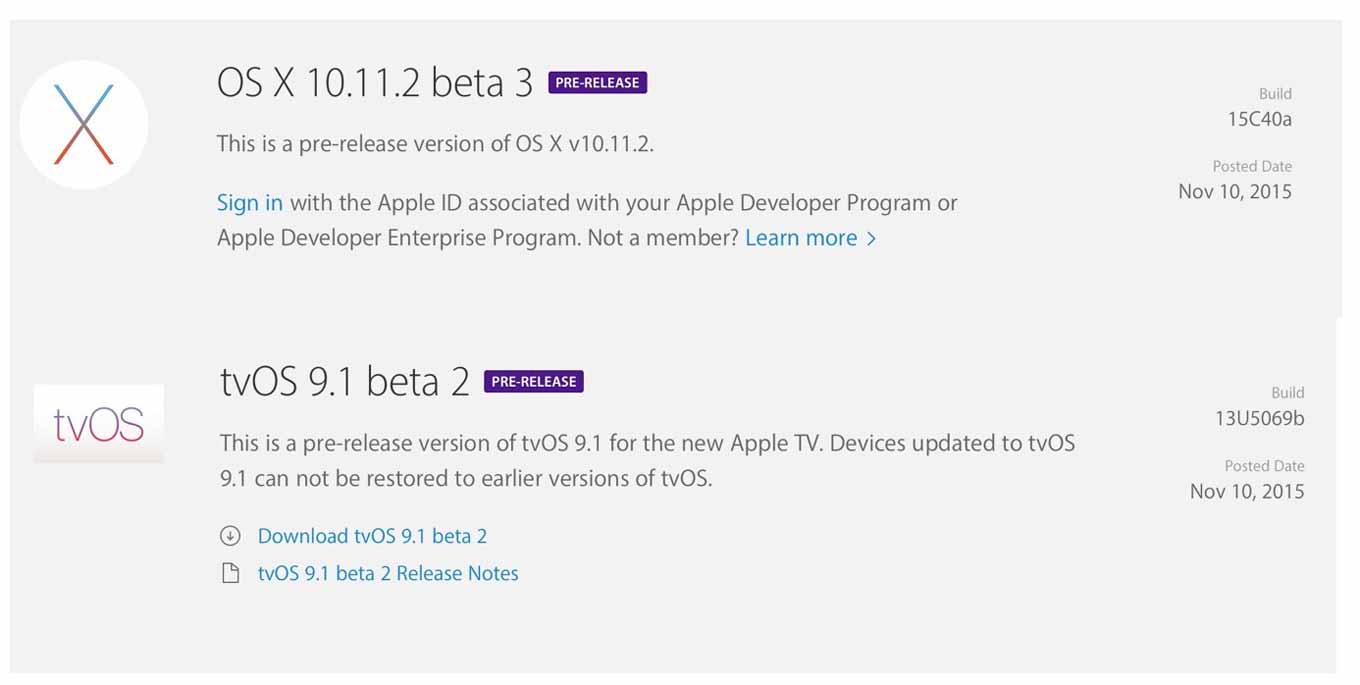Click the Build label above 15C40a
The width and height of the screenshot is (1360, 685).
tap(1275, 94)
